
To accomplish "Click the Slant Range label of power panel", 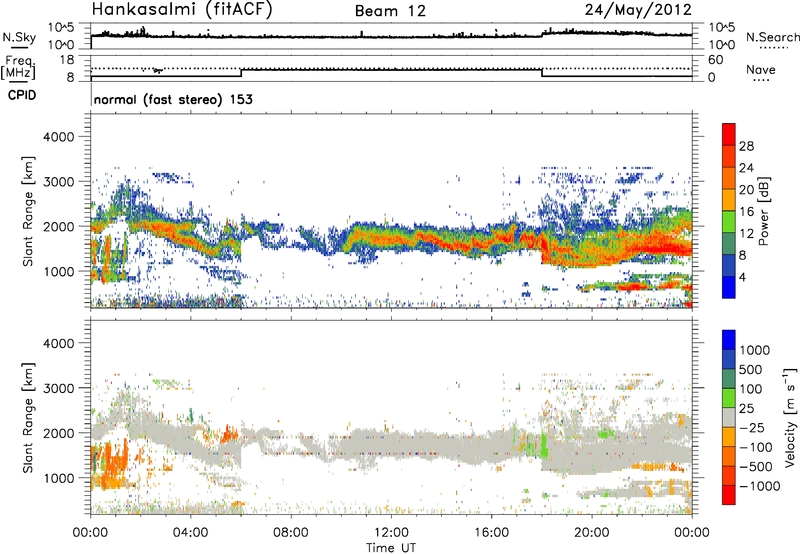I will [x=28, y=212].
